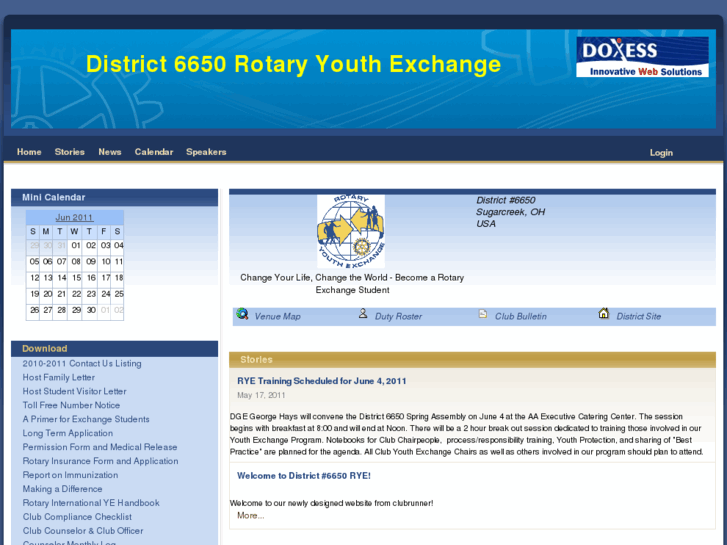Image resolution: width=727 pixels, height=545 pixels.
Task: Click the More... link under Welcome
Action: pyautogui.click(x=250, y=516)
